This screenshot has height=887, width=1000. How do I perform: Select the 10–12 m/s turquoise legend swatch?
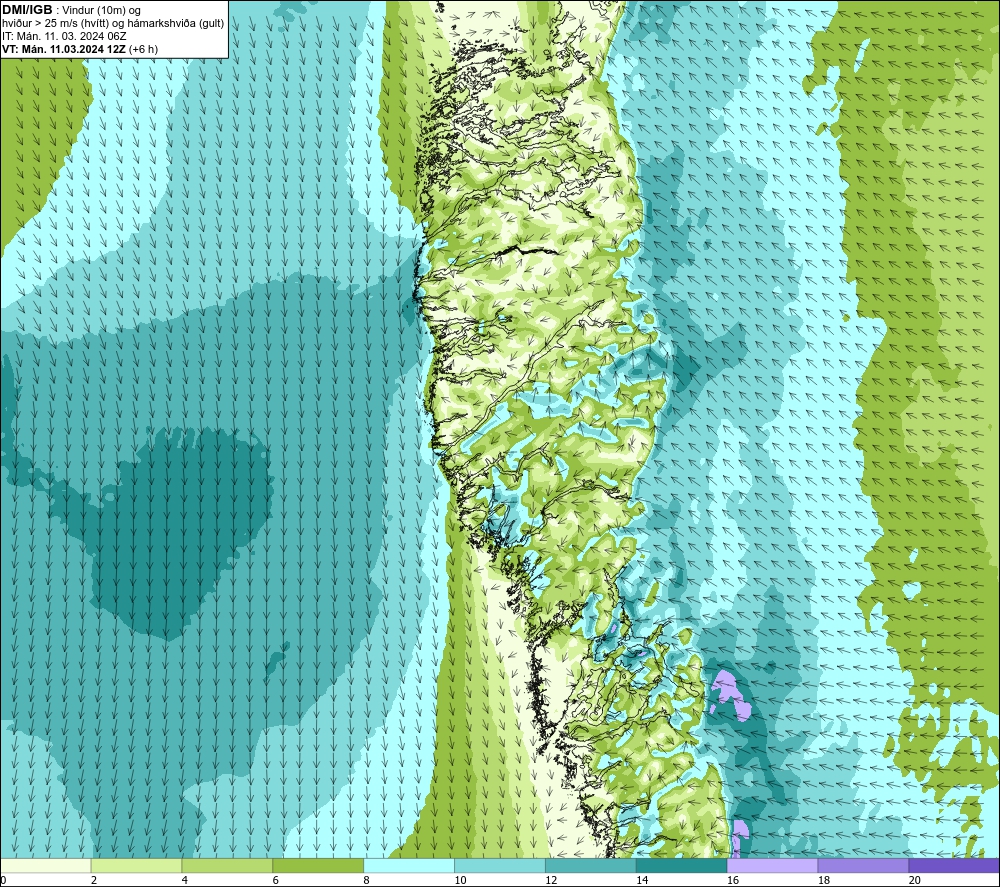[500, 865]
